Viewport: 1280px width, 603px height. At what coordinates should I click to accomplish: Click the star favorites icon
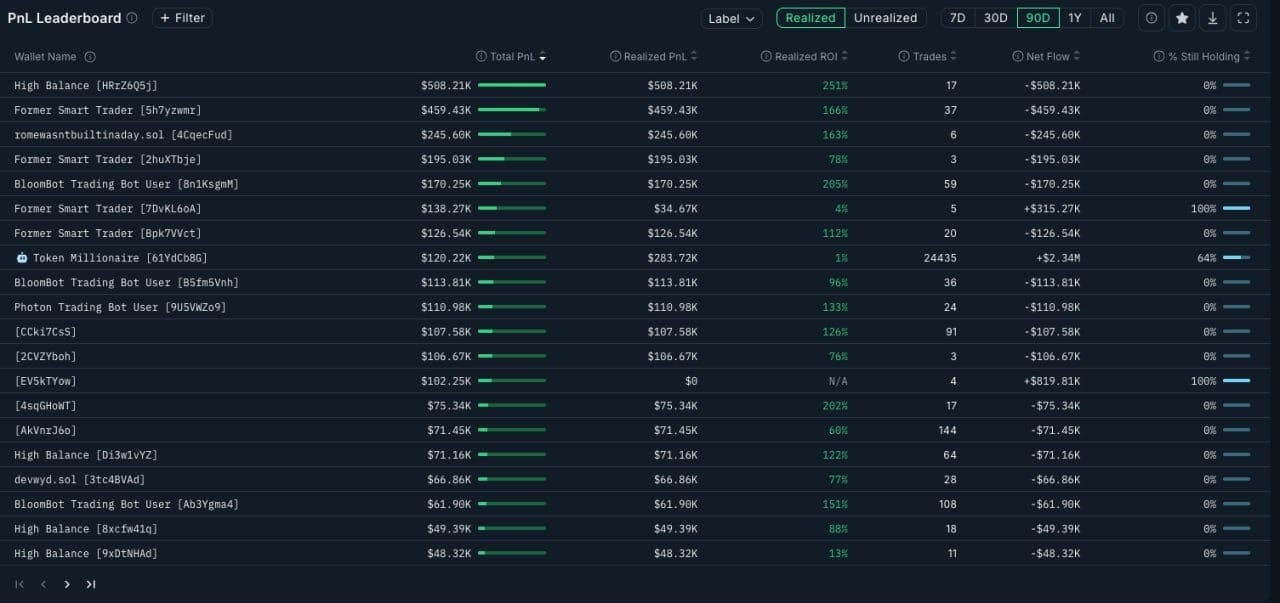[1182, 18]
